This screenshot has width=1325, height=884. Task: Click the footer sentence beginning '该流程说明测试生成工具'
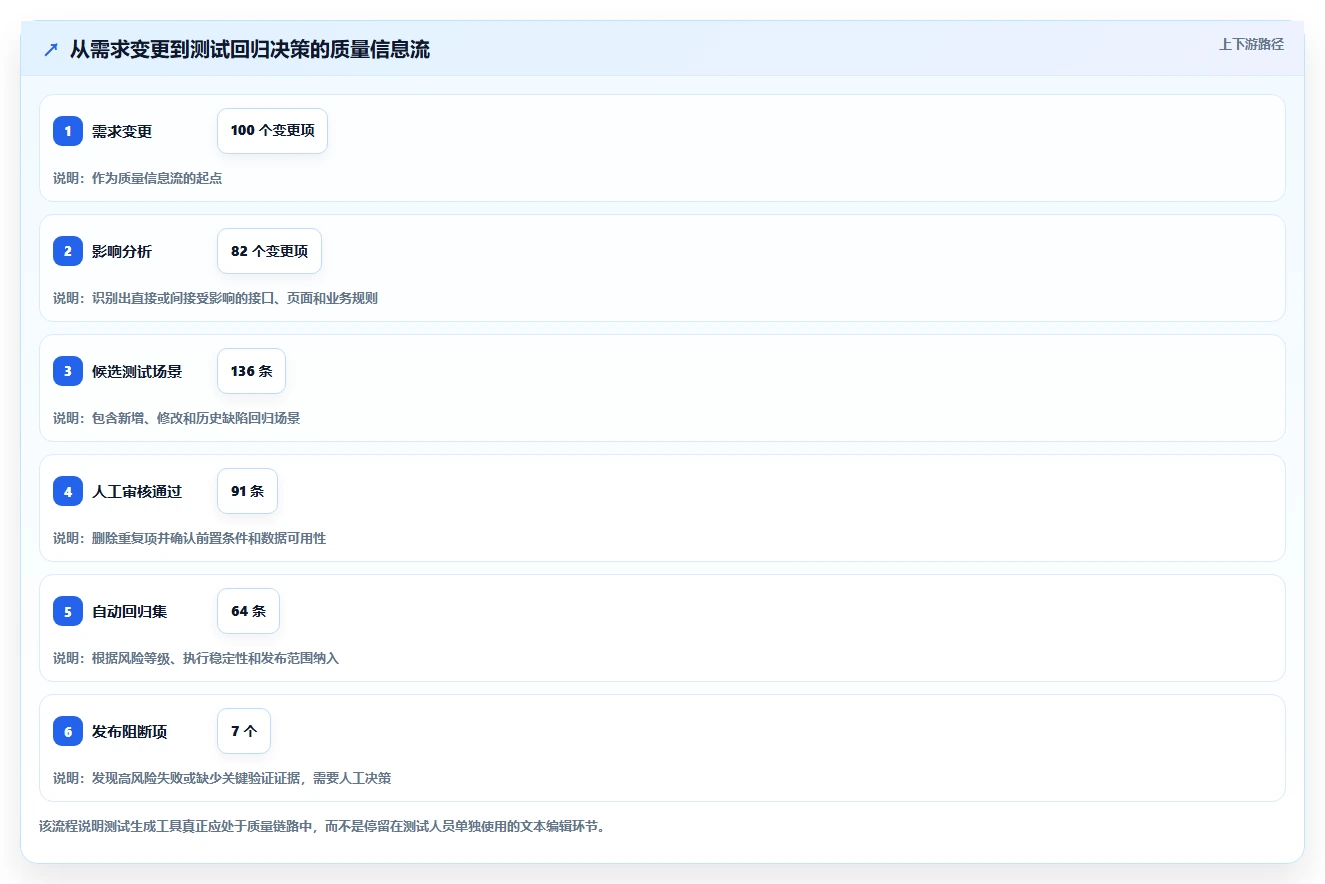322,827
